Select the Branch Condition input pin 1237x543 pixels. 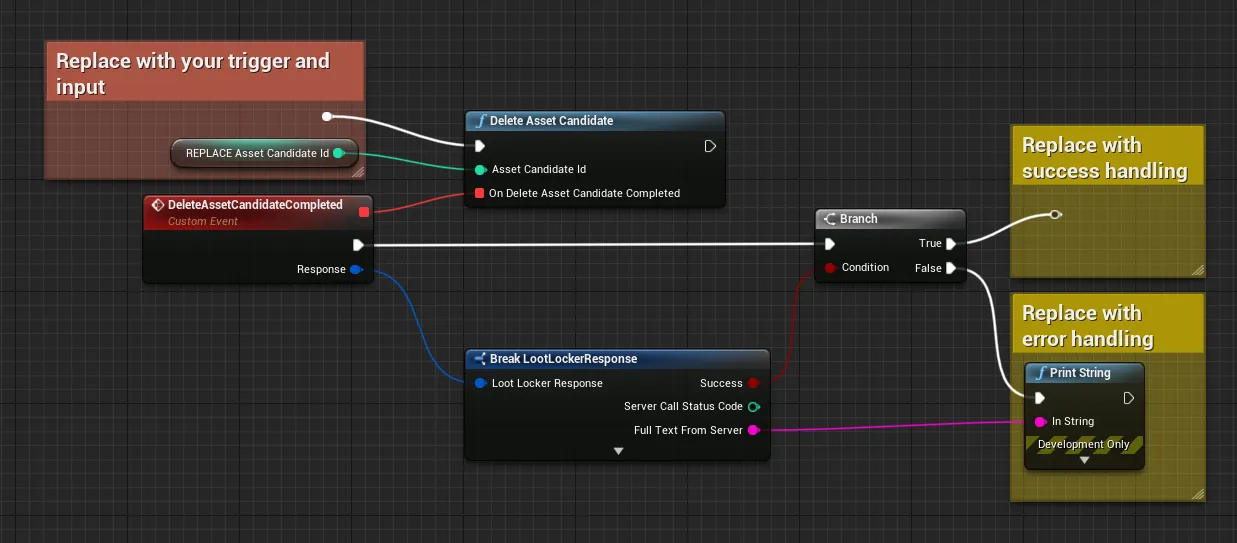tap(830, 267)
